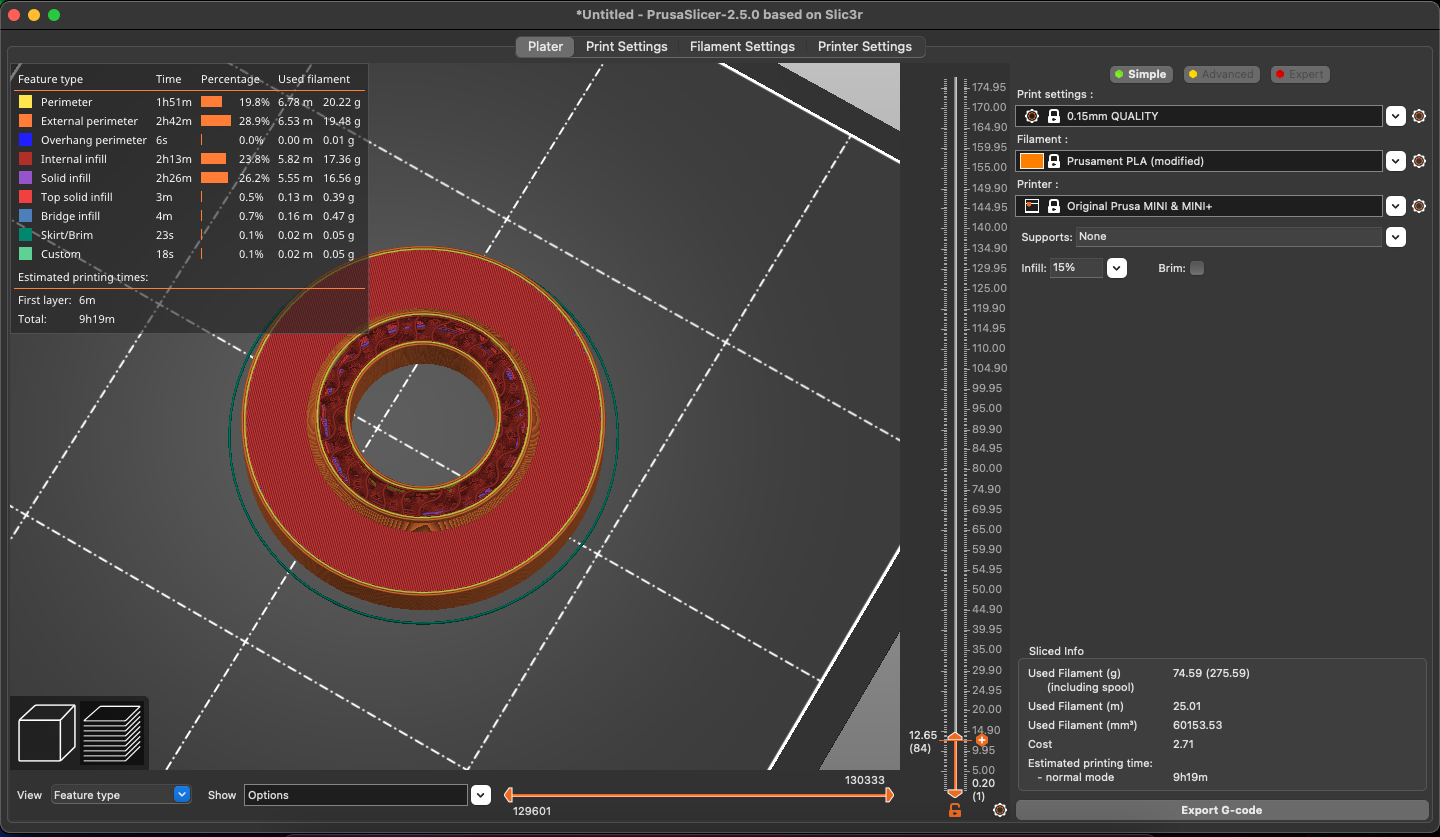The height and width of the screenshot is (837, 1440).
Task: Open the Supports dropdown
Action: click(1396, 237)
